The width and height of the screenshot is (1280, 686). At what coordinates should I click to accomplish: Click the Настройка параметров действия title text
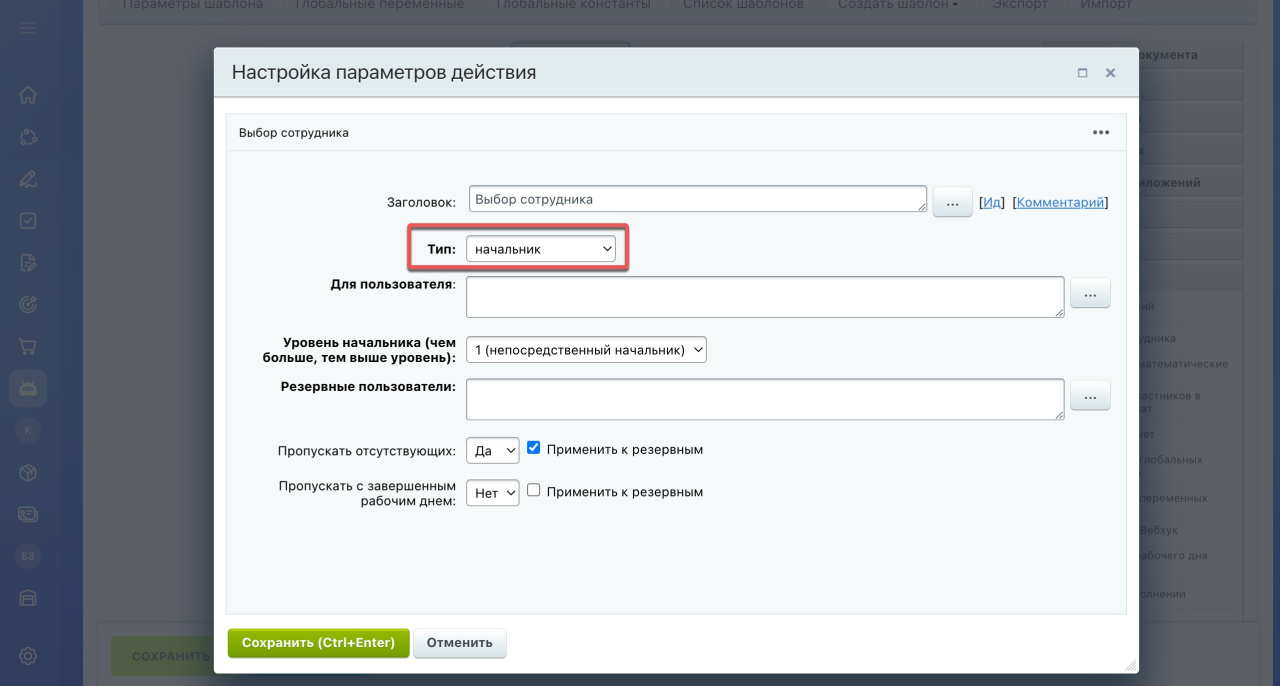384,72
